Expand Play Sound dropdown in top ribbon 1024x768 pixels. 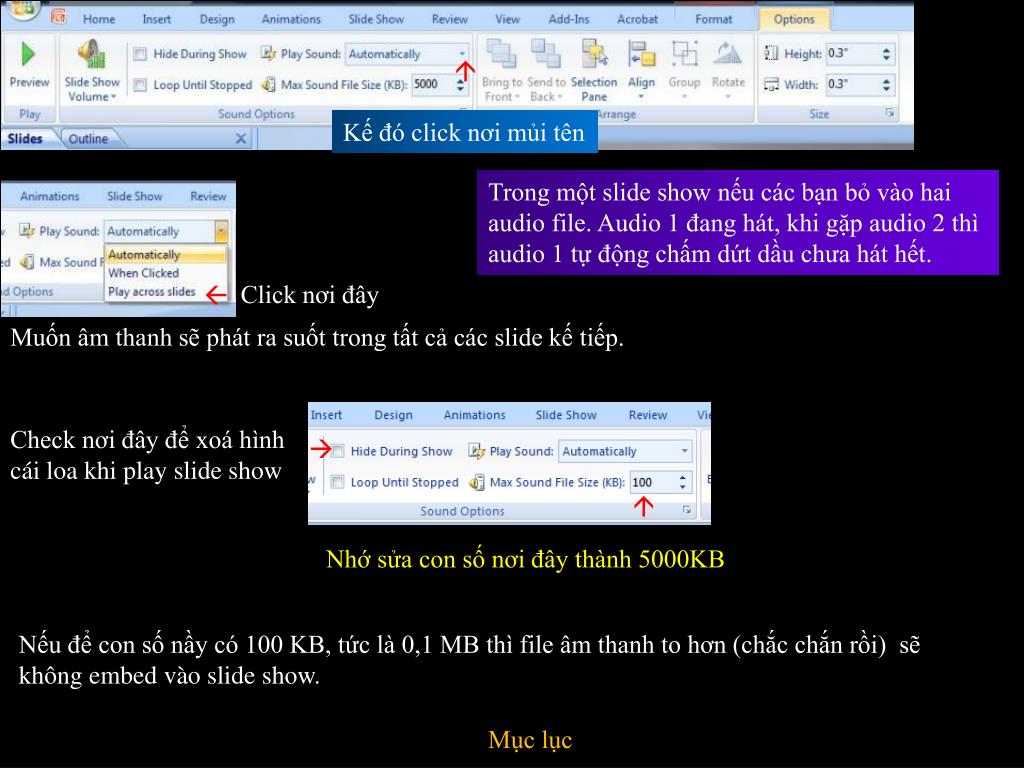click(x=462, y=54)
